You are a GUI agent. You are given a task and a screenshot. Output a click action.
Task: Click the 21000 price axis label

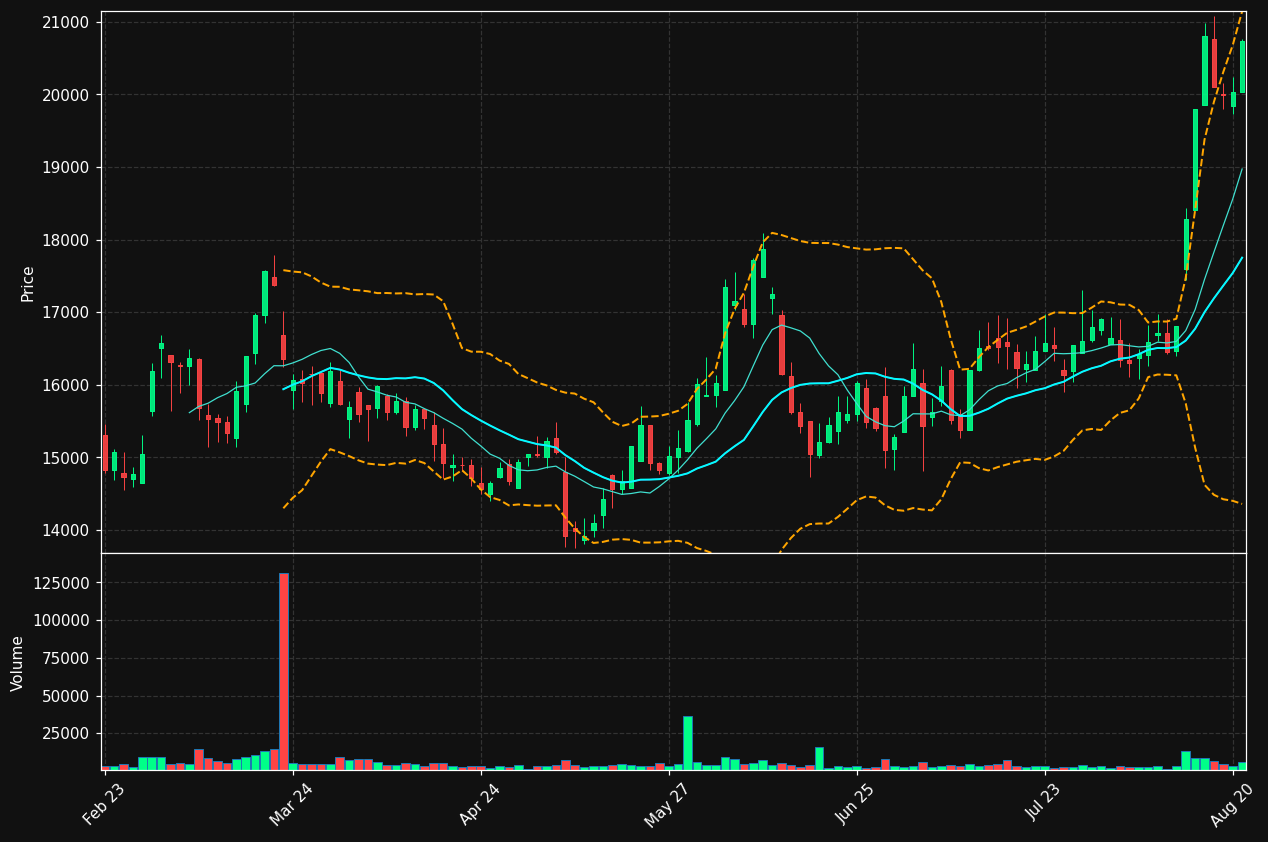pos(67,22)
